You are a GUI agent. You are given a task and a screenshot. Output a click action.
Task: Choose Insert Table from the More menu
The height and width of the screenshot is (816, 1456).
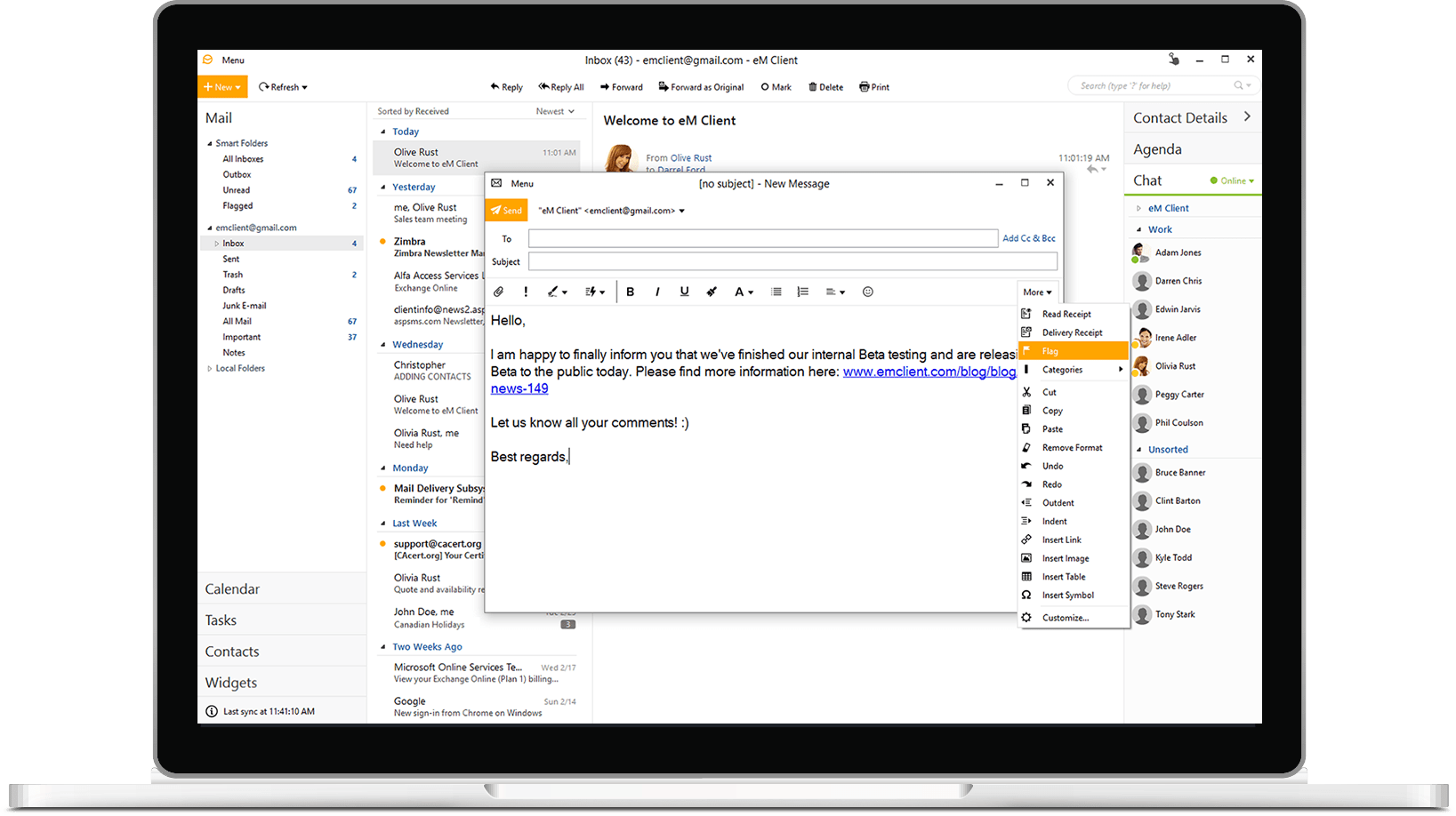click(x=1064, y=577)
